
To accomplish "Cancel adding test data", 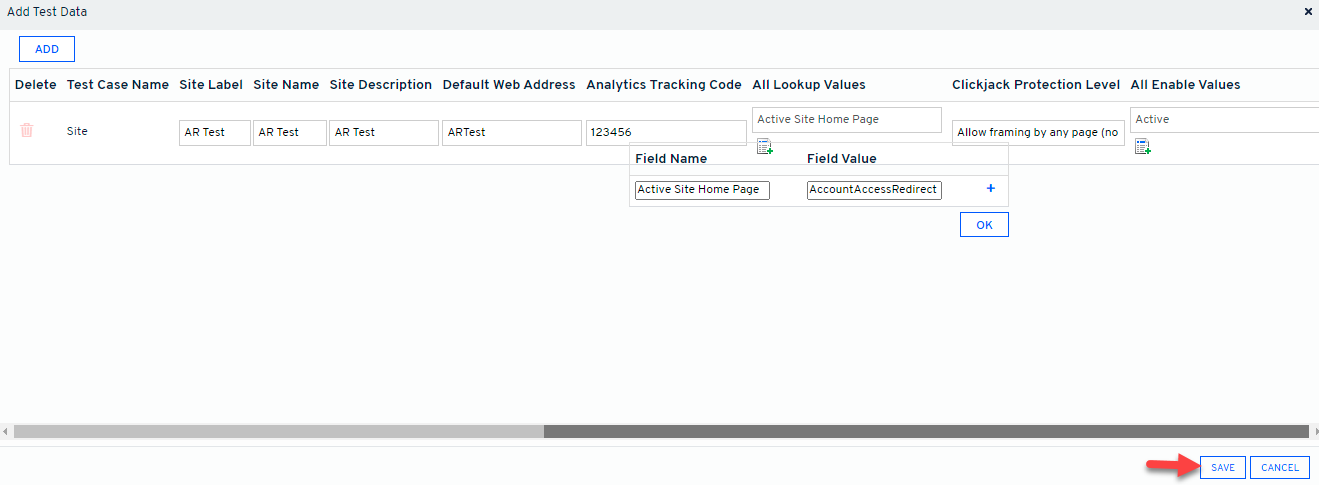I will 1279,468.
